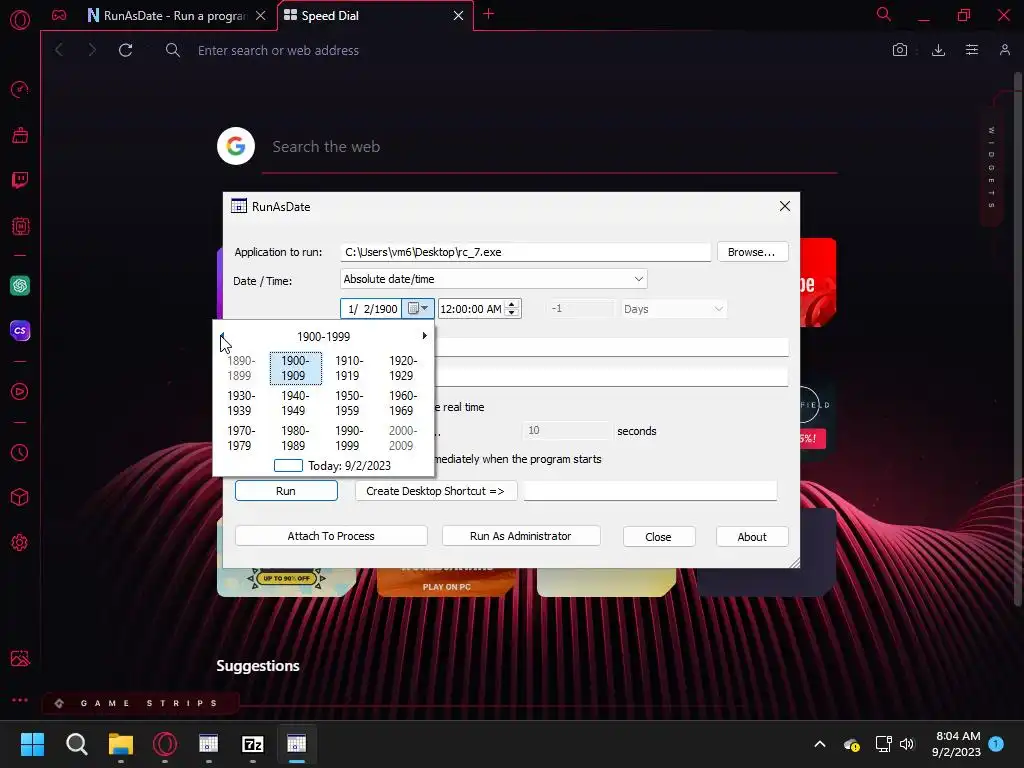Click Attach To Process button
The height and width of the screenshot is (768, 1024).
click(331, 536)
